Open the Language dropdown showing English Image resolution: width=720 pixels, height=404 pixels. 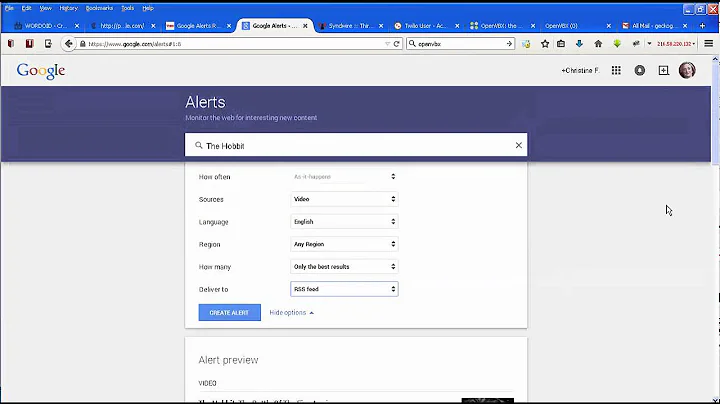344,222
